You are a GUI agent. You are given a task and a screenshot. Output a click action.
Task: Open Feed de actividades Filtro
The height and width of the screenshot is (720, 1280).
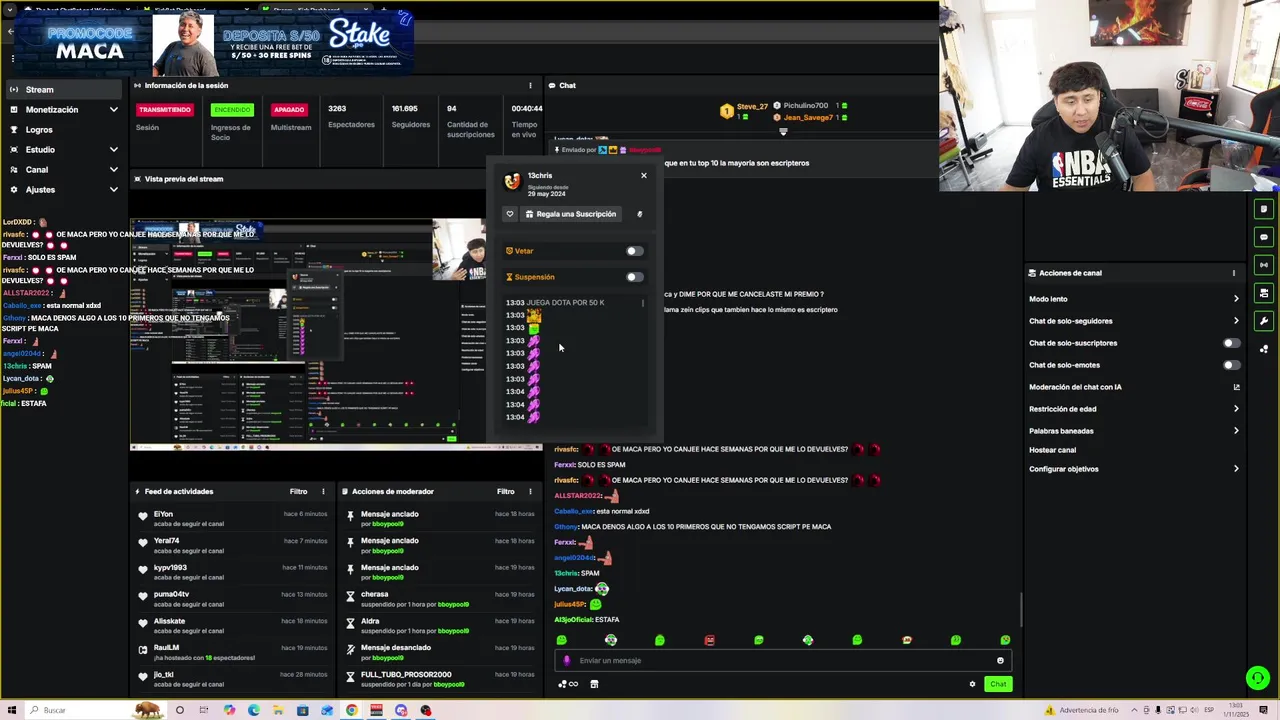click(x=299, y=492)
